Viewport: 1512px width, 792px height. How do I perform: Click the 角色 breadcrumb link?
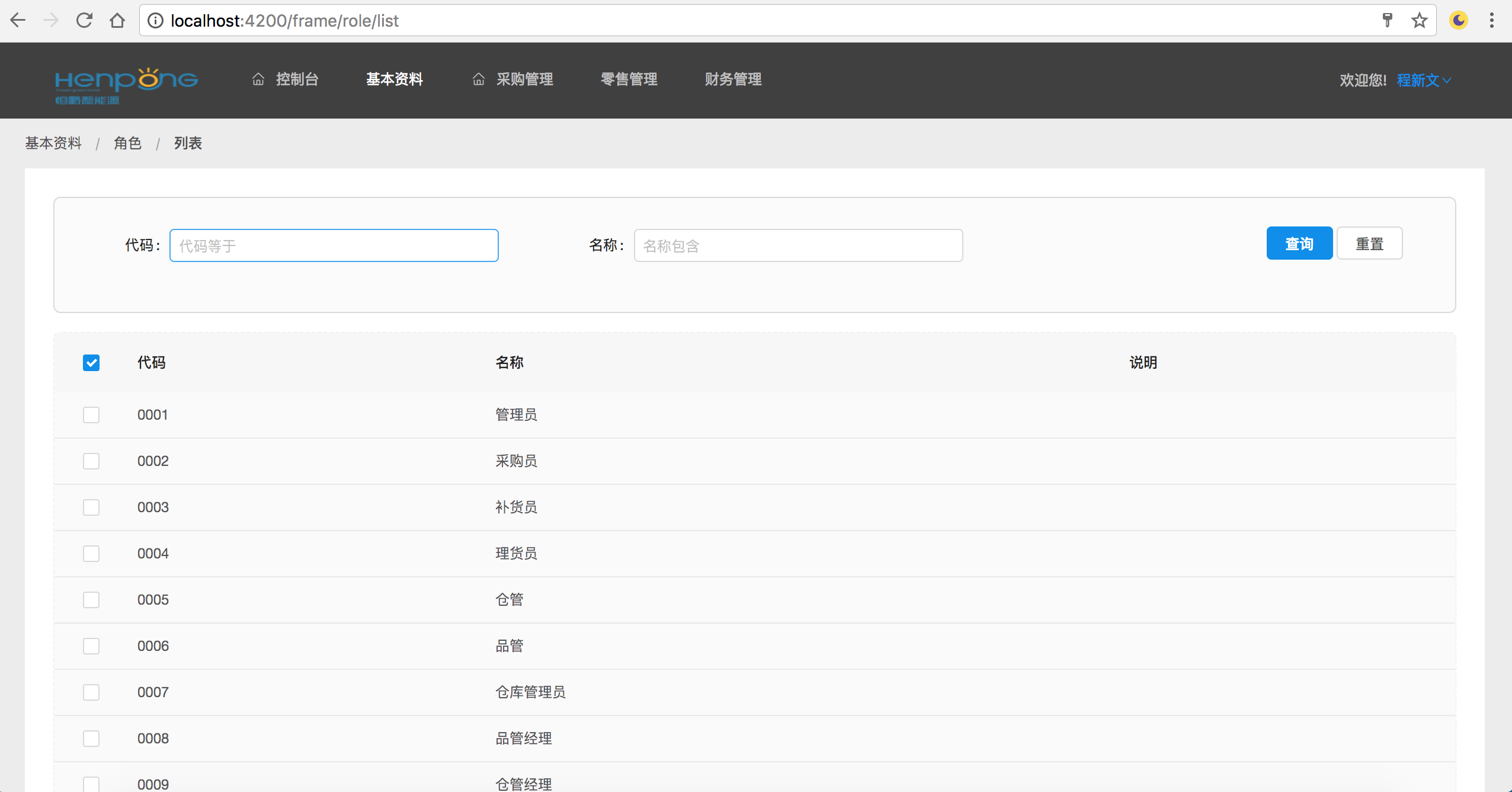coord(127,143)
